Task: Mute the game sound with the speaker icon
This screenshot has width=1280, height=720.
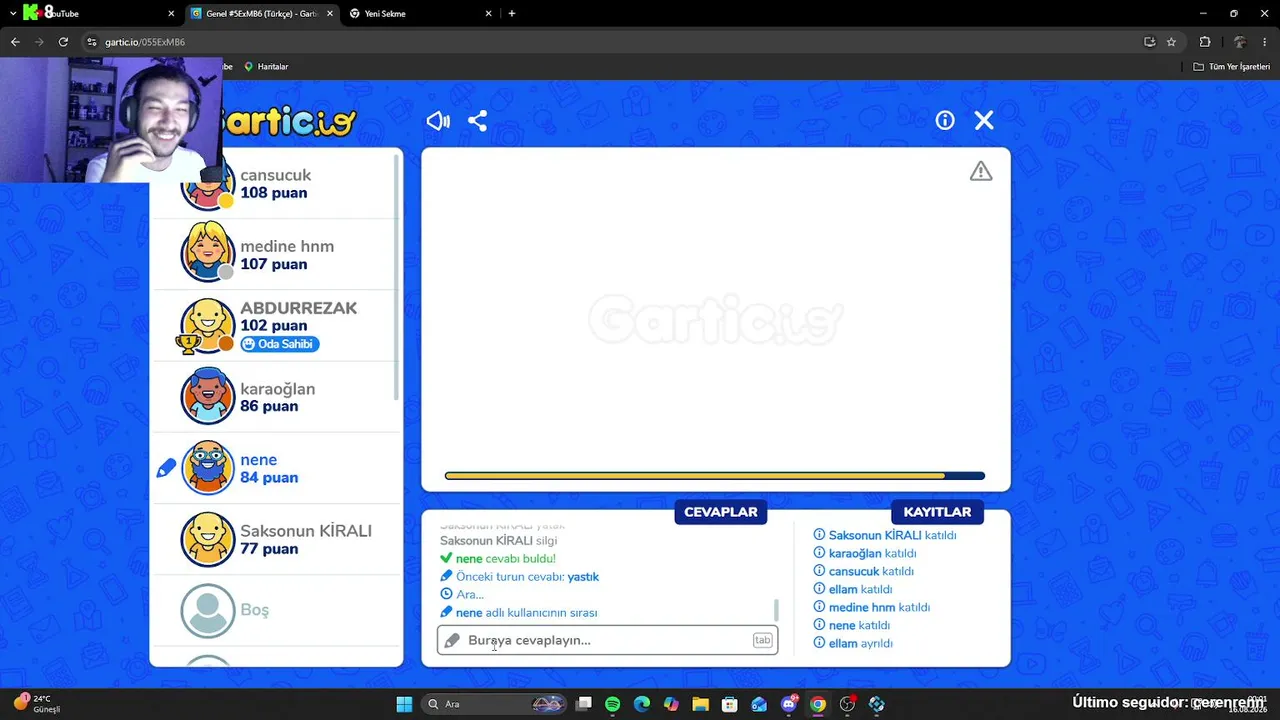Action: tap(438, 121)
